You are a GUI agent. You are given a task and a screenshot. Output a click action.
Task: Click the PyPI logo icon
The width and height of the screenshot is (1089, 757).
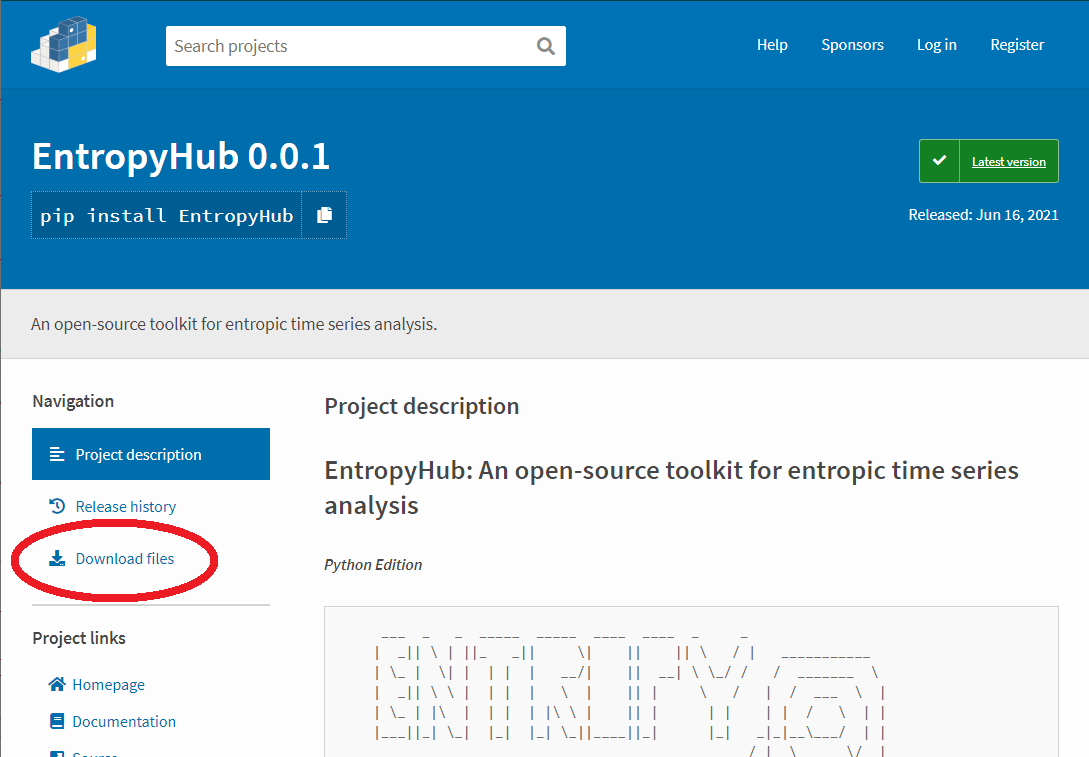(x=64, y=44)
